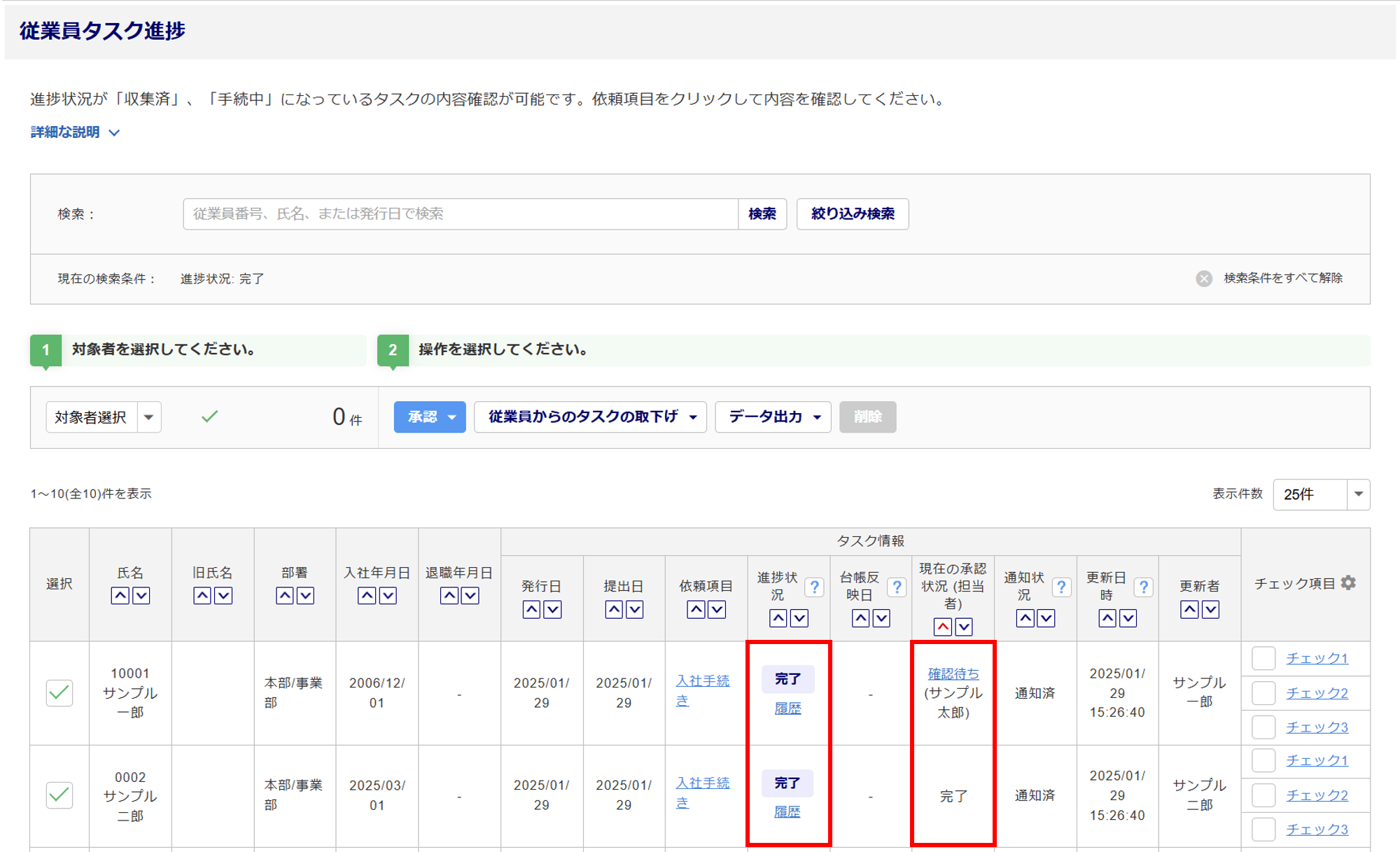
Task: Click 確認待ち link for サンプル一郎
Action: tap(953, 673)
